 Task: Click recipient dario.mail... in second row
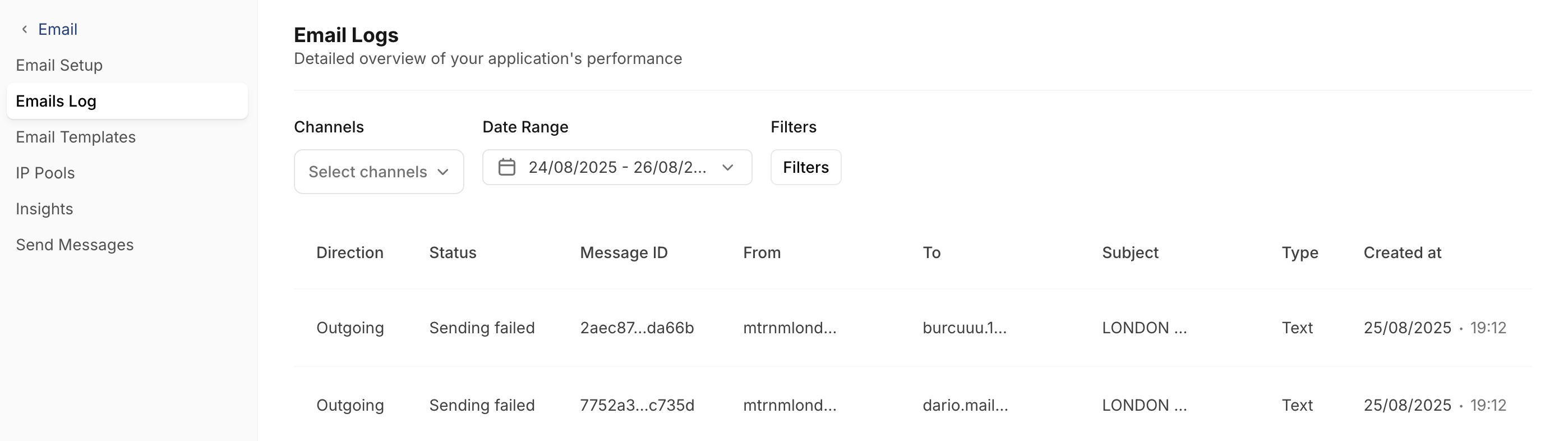click(965, 405)
